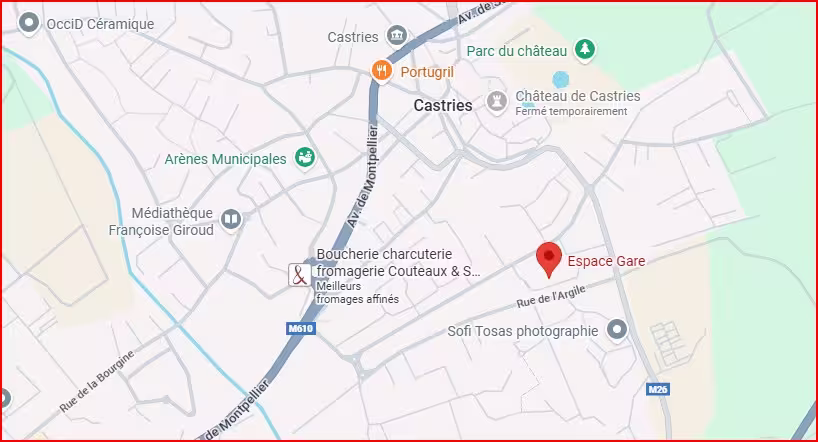The image size is (818, 442).
Task: Select the Portugril restaurant icon
Action: (x=382, y=70)
